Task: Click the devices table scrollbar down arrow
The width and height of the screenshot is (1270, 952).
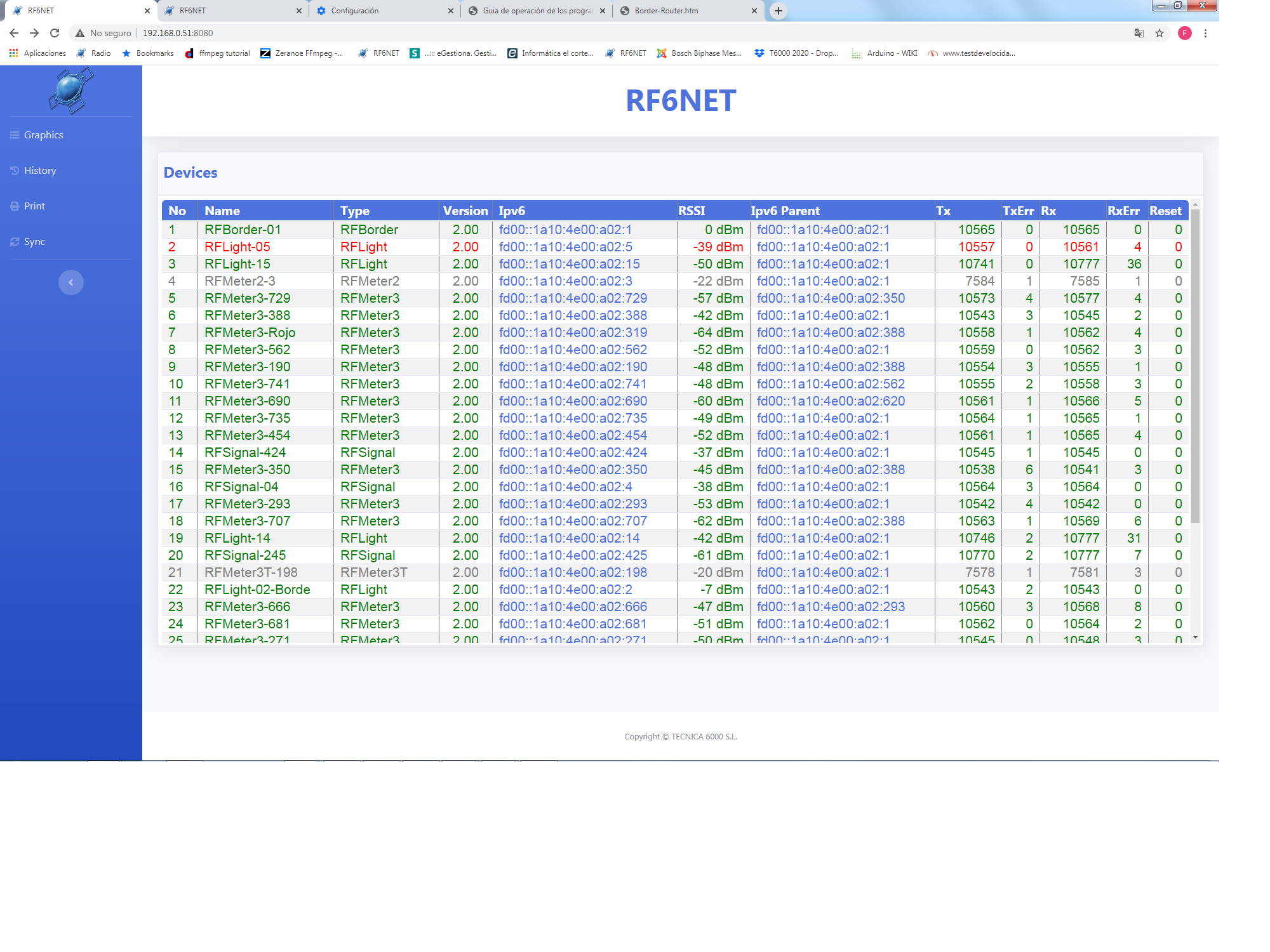Action: tap(1195, 637)
